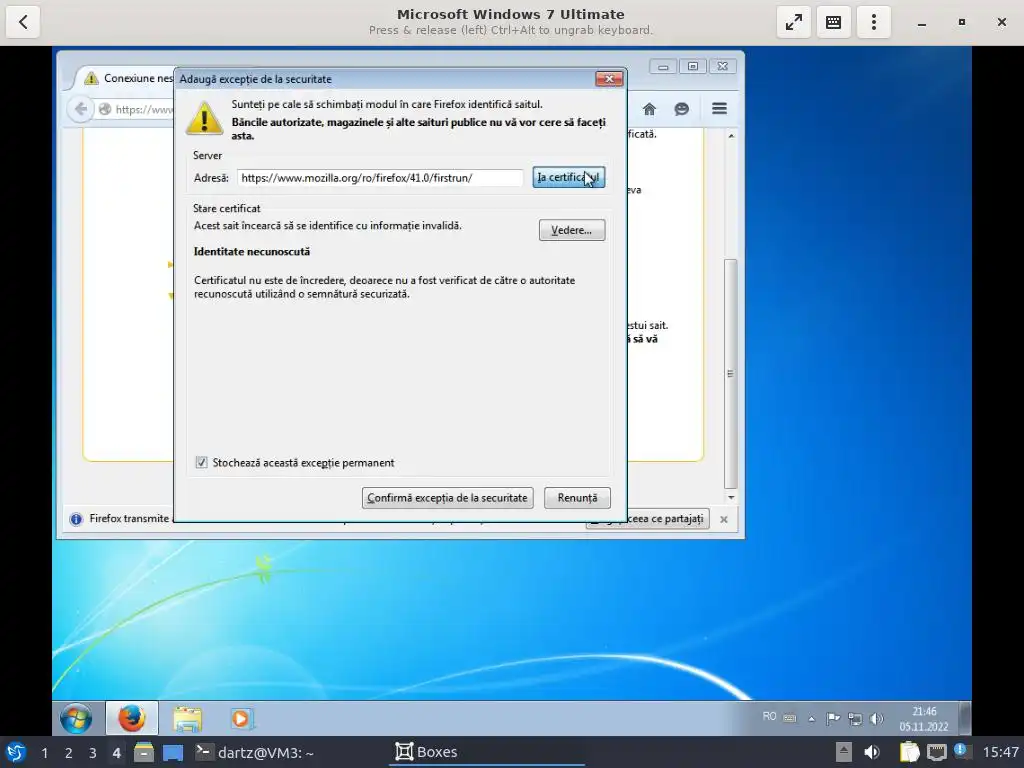Image resolution: width=1024 pixels, height=768 pixels.
Task: Open certificate details with Vedere button
Action: (x=571, y=230)
